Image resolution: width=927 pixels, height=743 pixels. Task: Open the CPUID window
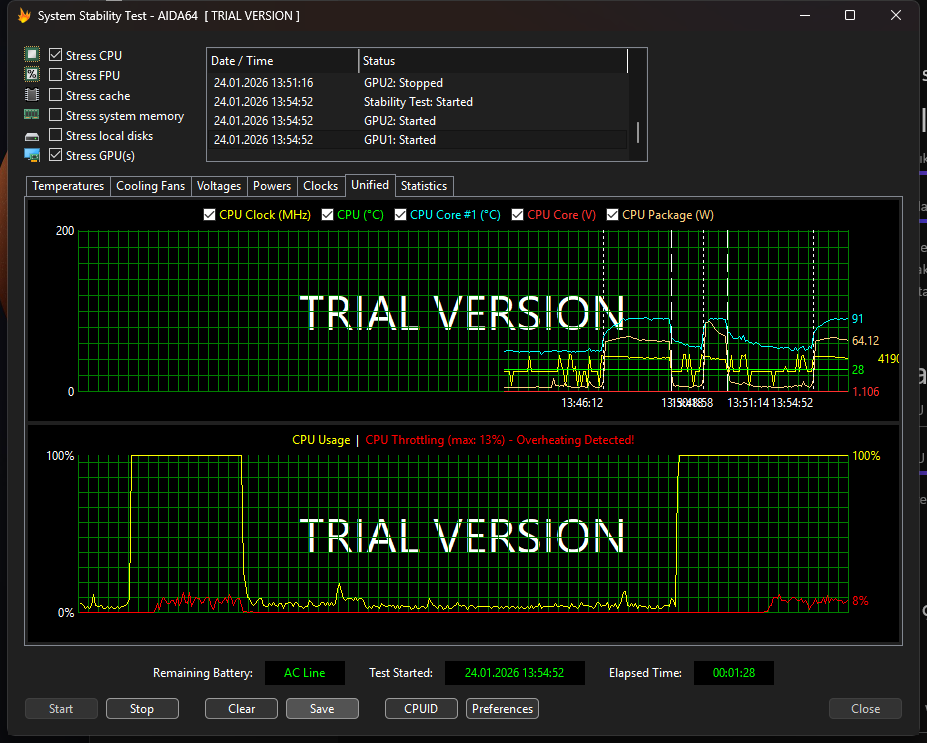click(x=421, y=708)
